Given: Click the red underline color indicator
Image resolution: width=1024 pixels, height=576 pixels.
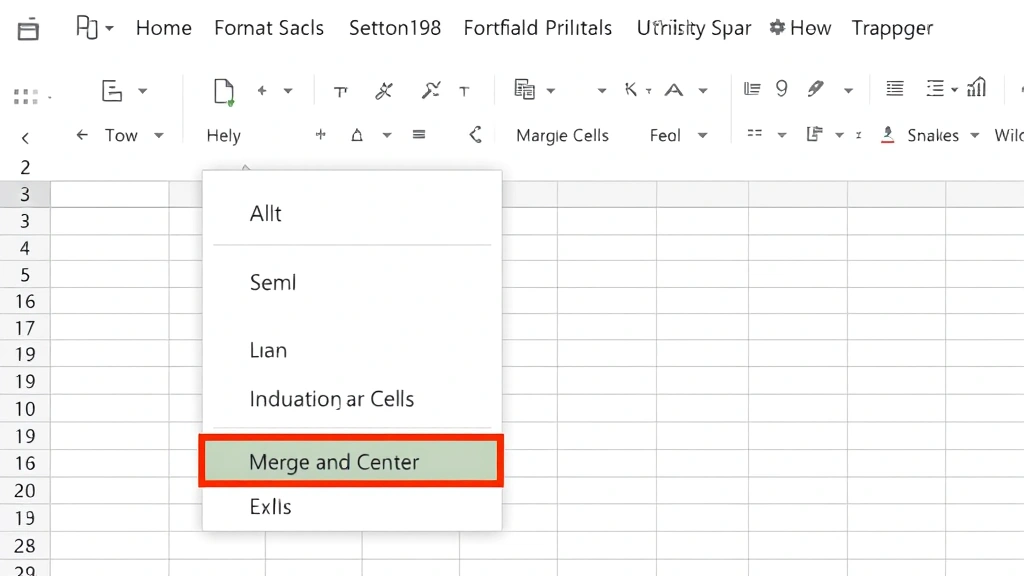Looking at the screenshot, I should point(887,142).
